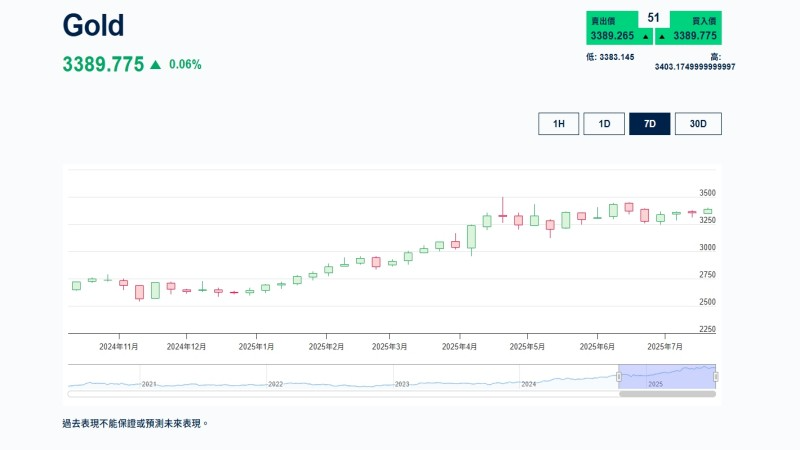Click the 2022 label in the navigator
The height and width of the screenshot is (450, 800).
(276, 384)
